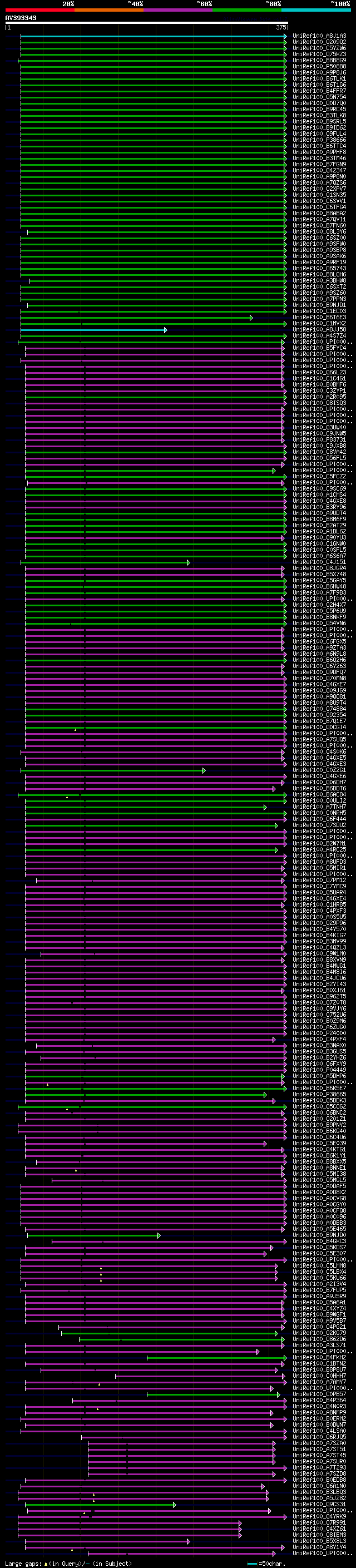Click the short cyan alignment bar of UniRef100_A8JJ58
The width and height of the screenshot is (356, 1568).
point(93,330)
